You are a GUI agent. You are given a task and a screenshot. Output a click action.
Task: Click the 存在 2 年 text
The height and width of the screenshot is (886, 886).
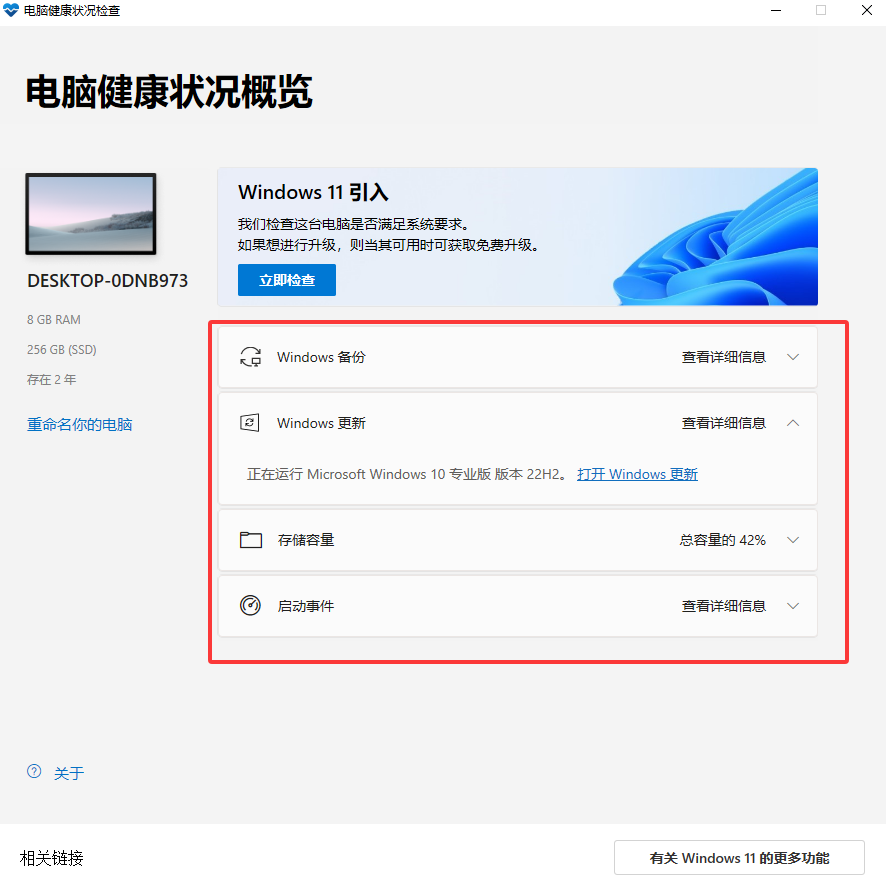pyautogui.click(x=51, y=380)
